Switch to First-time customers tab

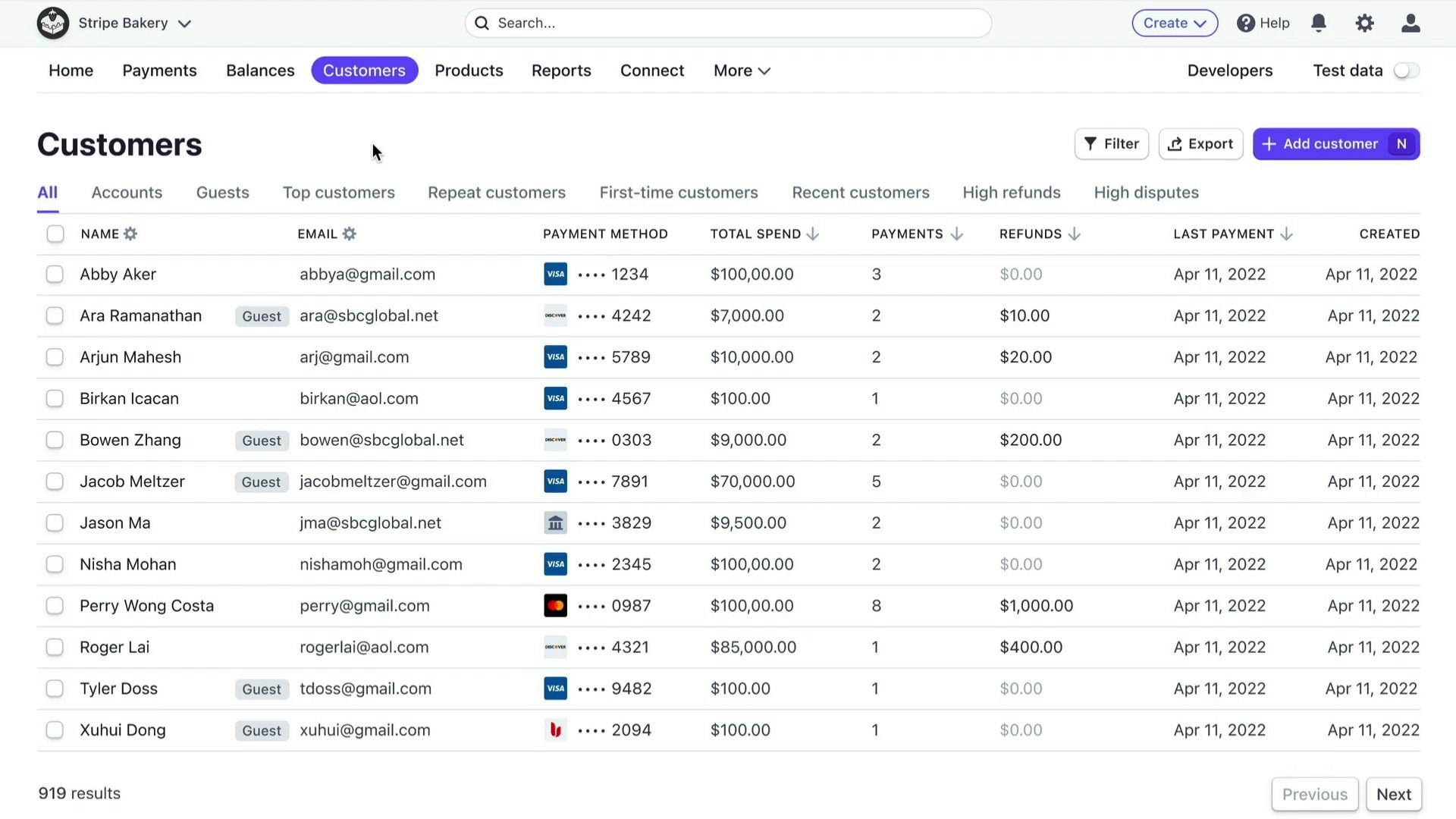679,193
